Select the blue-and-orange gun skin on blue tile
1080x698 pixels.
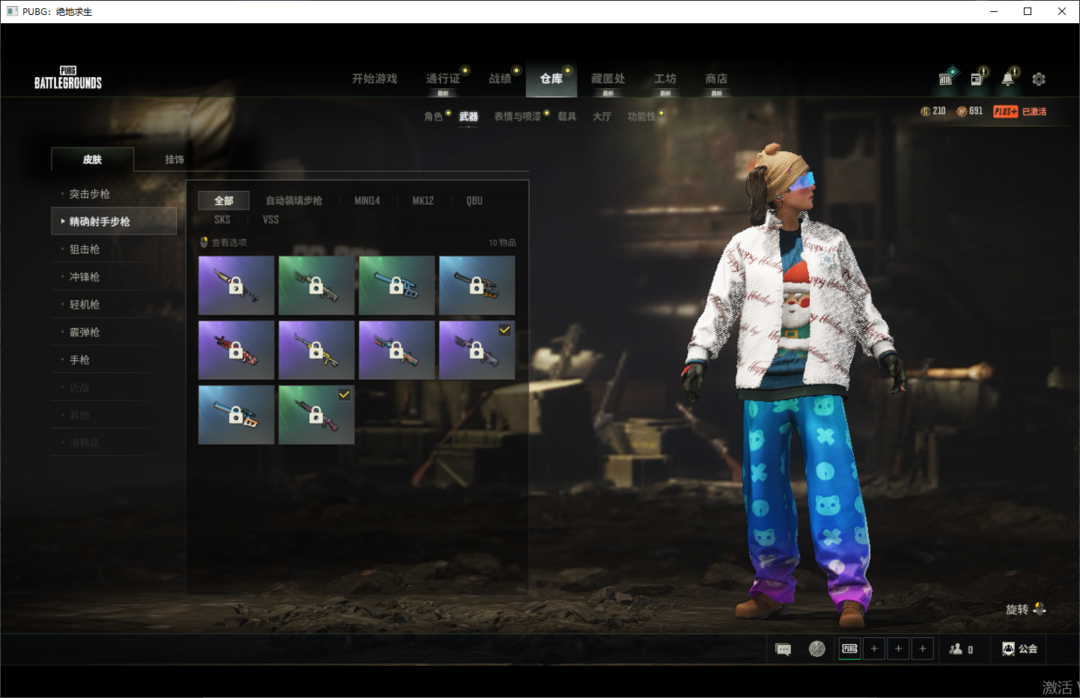point(236,415)
